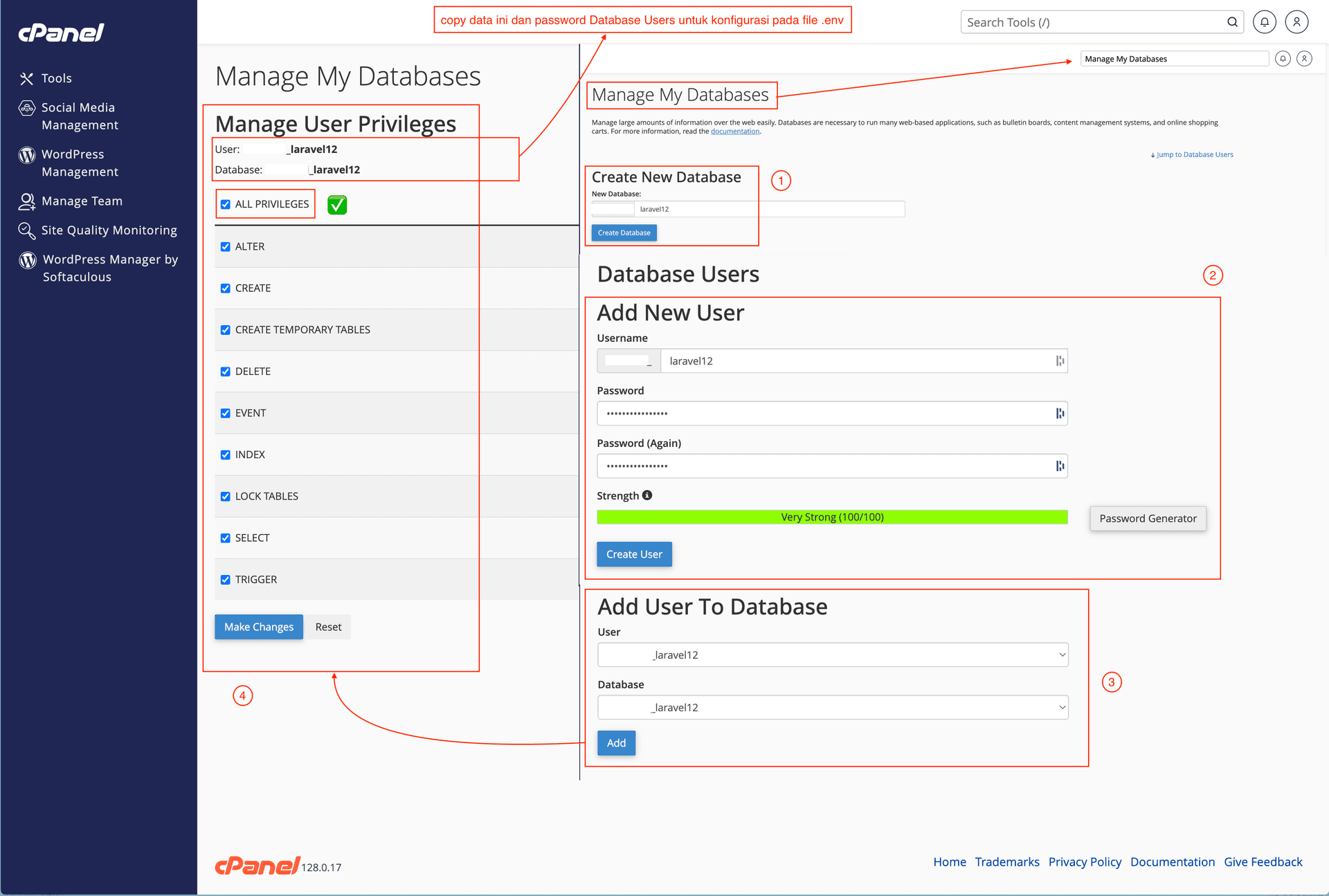
Task: Click the WordPress Manager by Softaculous icon
Action: click(x=27, y=260)
